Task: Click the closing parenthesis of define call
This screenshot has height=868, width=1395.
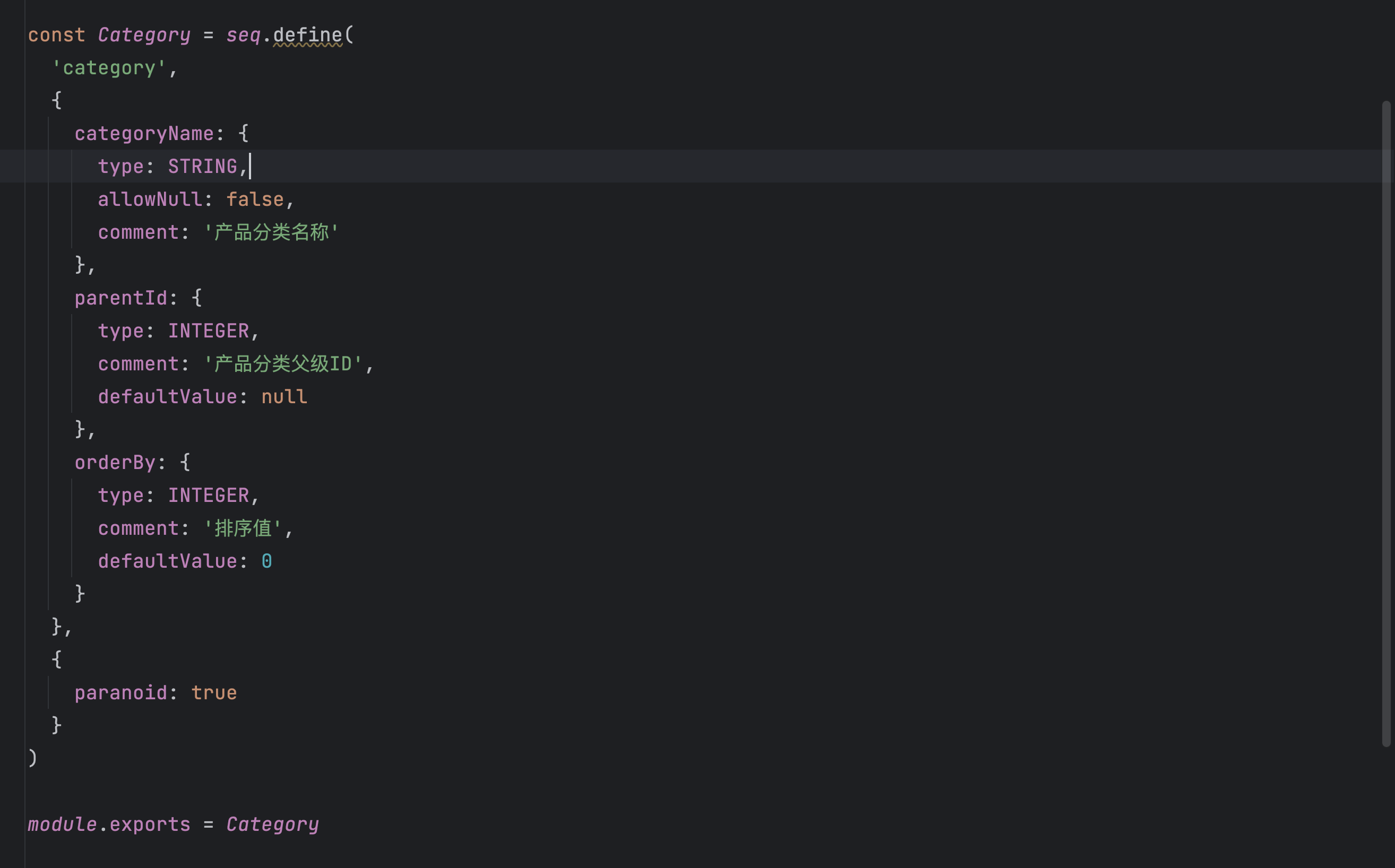Action: pos(33,758)
